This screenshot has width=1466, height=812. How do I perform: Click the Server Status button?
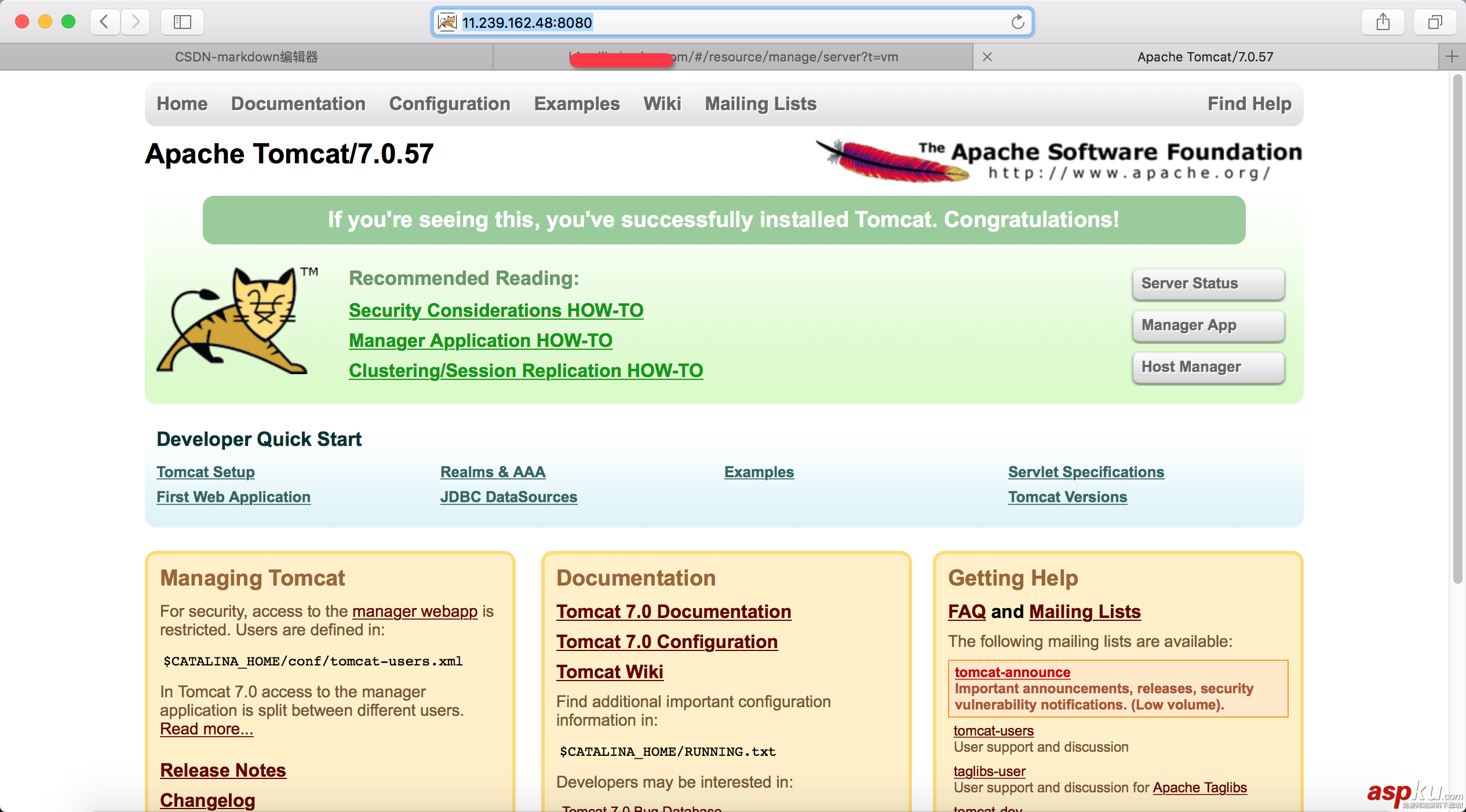(1209, 284)
